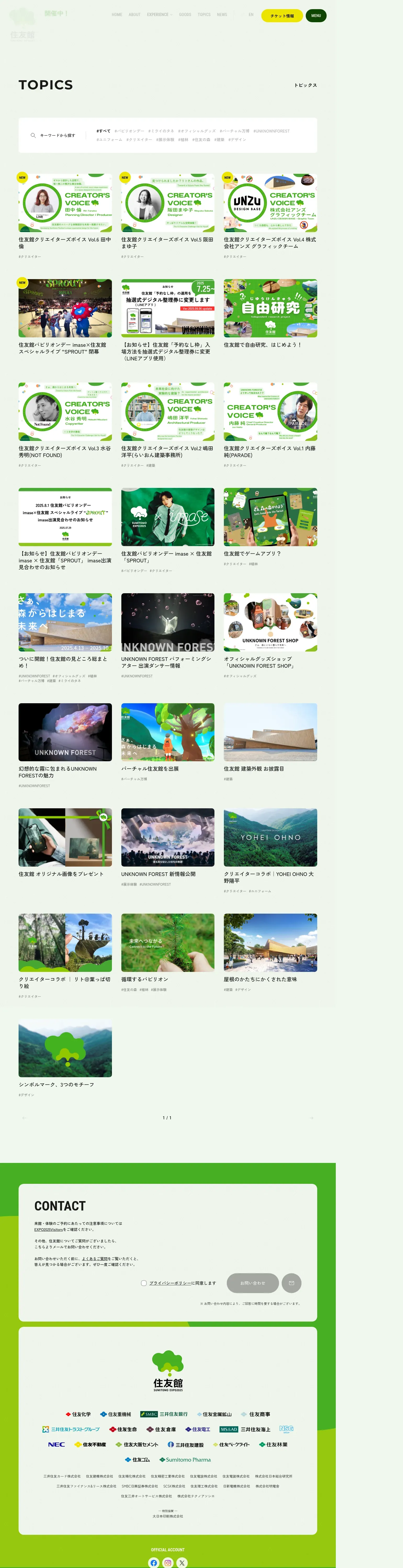Click the 住友重機械 sponsor logo
Image resolution: width=403 pixels, height=1568 pixels.
point(116,1414)
